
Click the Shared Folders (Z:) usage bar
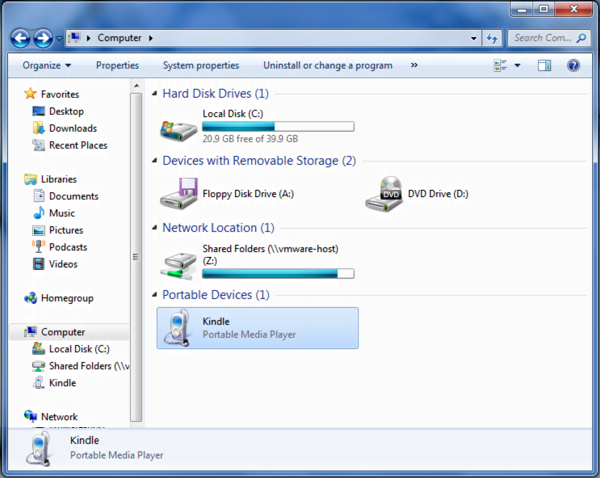pyautogui.click(x=278, y=273)
